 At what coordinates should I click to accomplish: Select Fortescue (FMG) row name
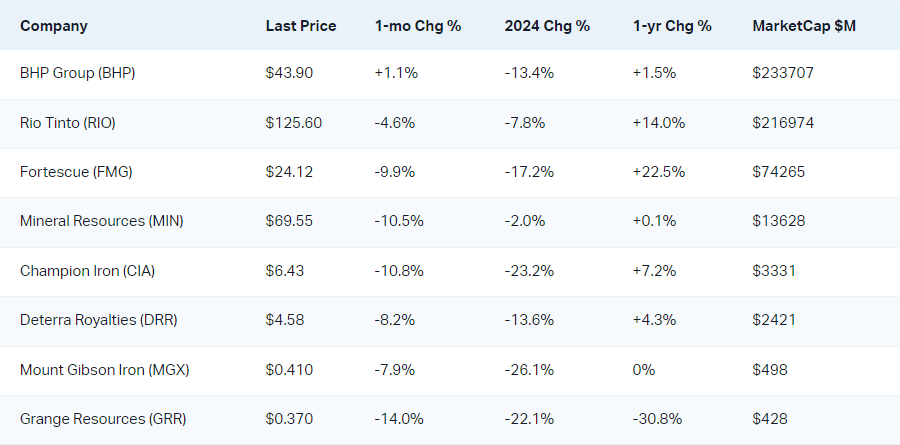coord(76,171)
